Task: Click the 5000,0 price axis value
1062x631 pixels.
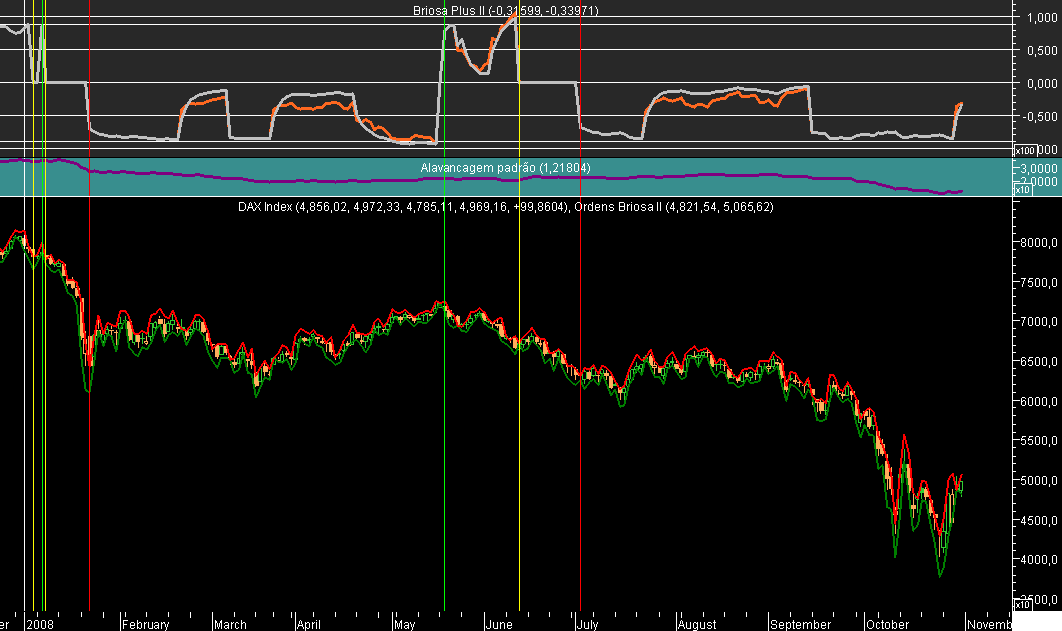Action: pyautogui.click(x=1039, y=481)
